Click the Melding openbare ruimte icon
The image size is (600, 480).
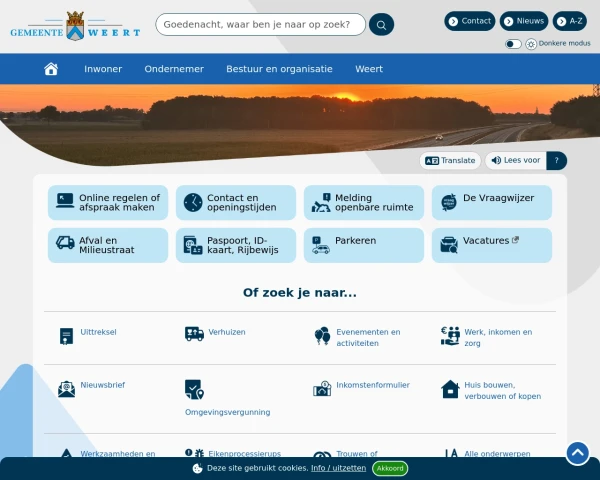[321, 202]
